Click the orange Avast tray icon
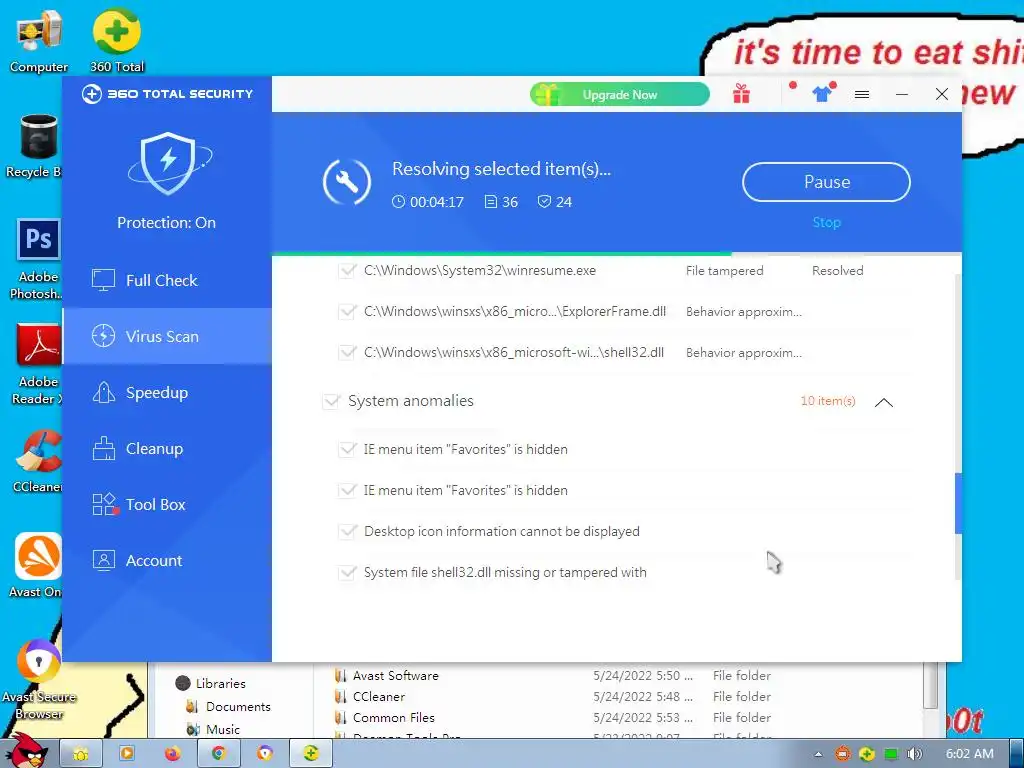Screen dimensions: 1024x768 pos(842,754)
